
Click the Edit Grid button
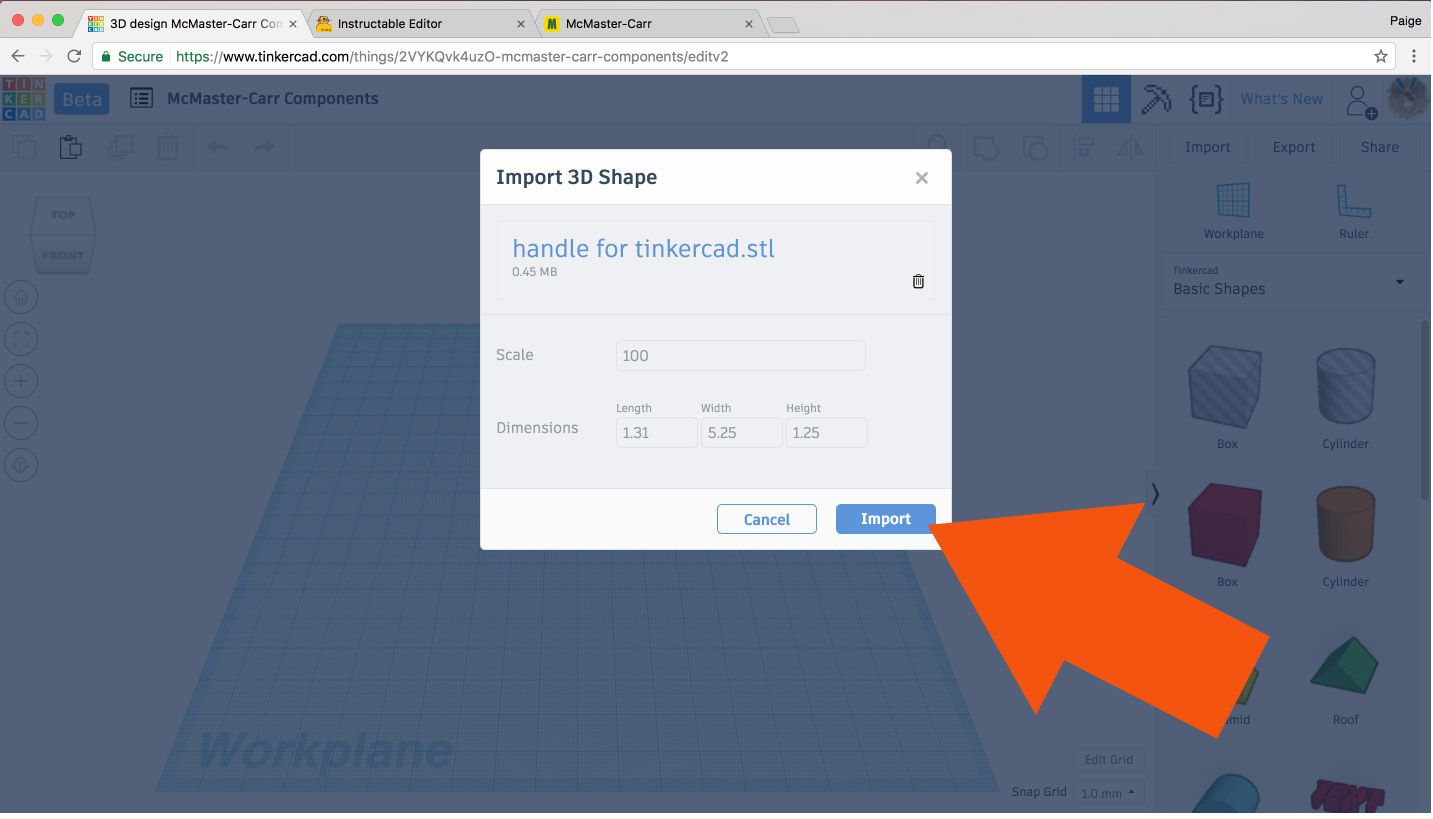point(1108,760)
